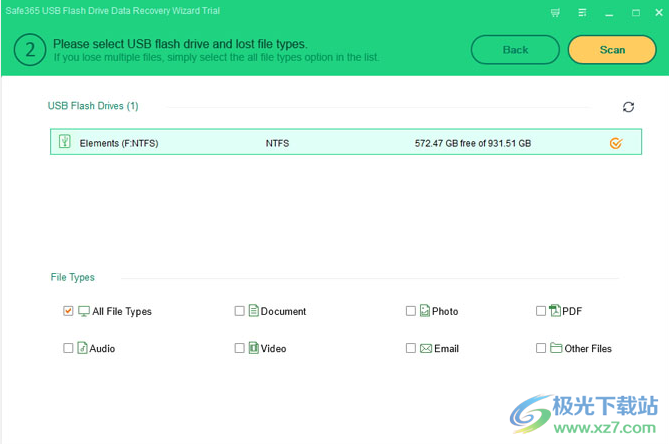The height and width of the screenshot is (444, 669).
Task: Click the PDF file type icon
Action: coord(555,311)
